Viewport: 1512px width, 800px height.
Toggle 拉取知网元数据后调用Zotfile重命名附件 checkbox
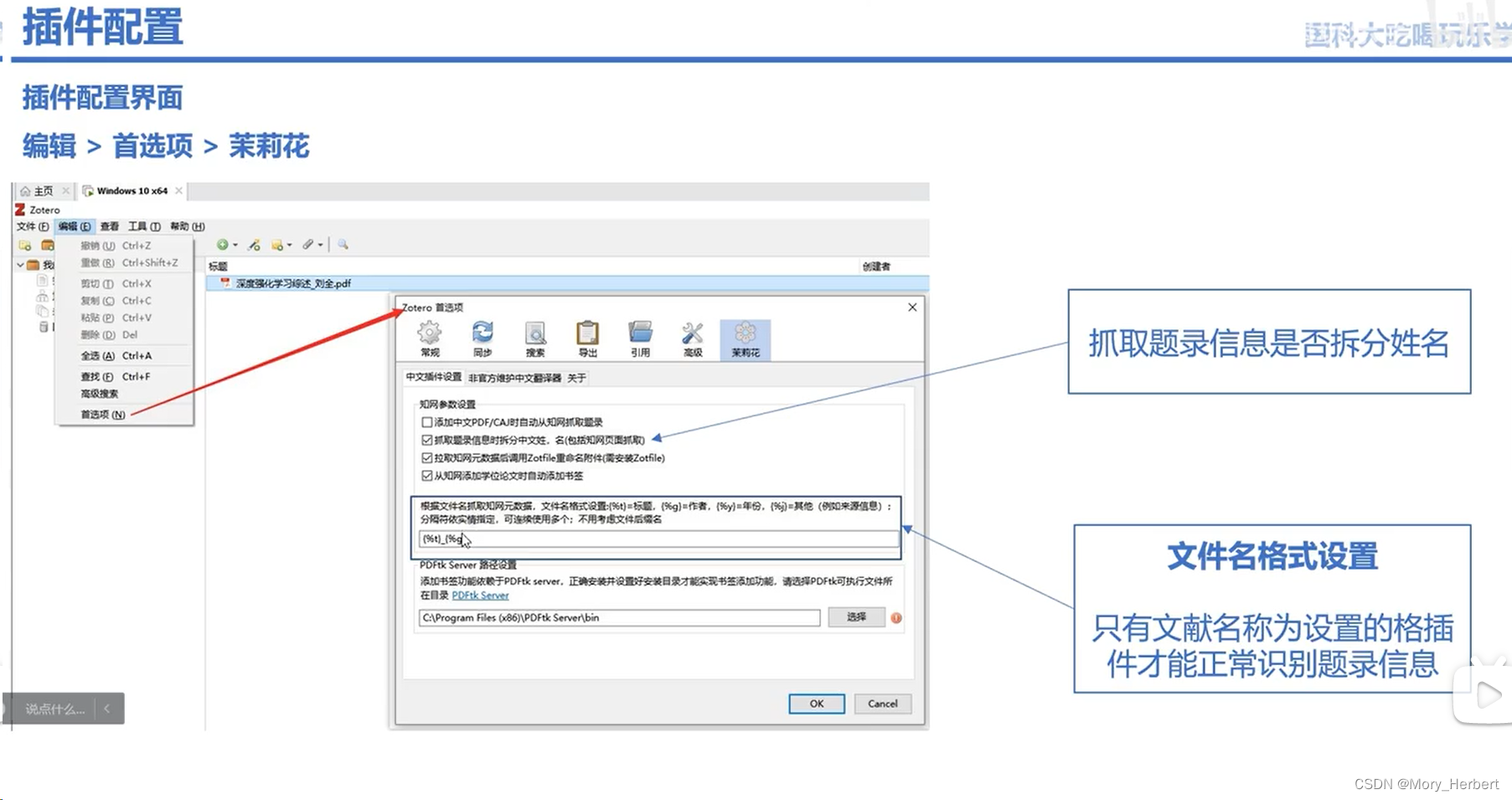(427, 458)
